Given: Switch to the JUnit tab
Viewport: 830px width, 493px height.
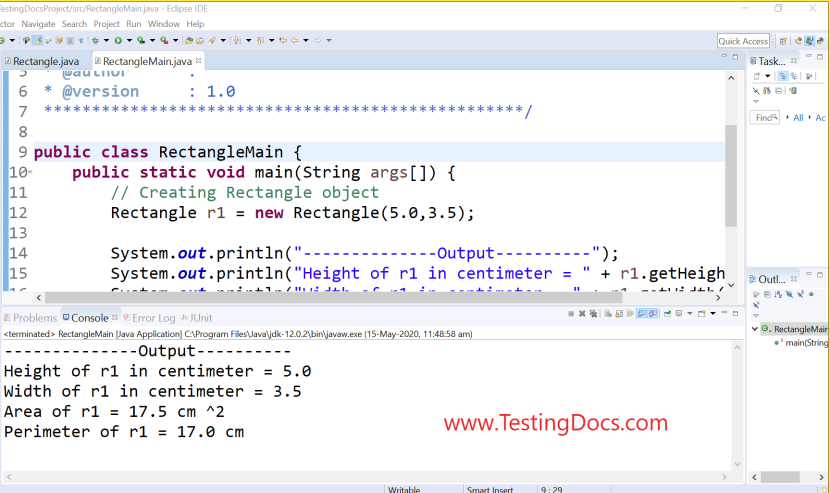Looking at the screenshot, I should (x=197, y=318).
